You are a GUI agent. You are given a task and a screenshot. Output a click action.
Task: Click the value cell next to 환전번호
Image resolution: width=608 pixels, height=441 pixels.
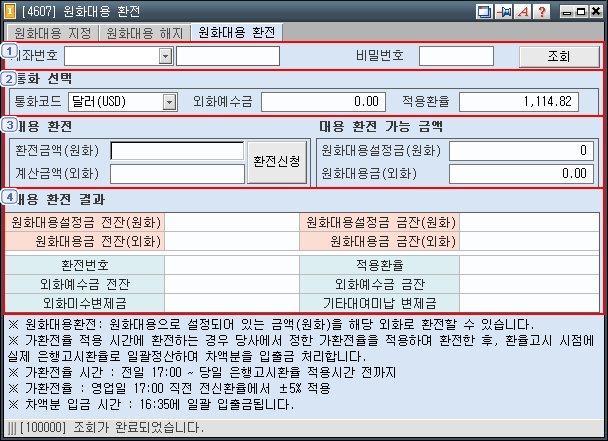click(x=232, y=265)
